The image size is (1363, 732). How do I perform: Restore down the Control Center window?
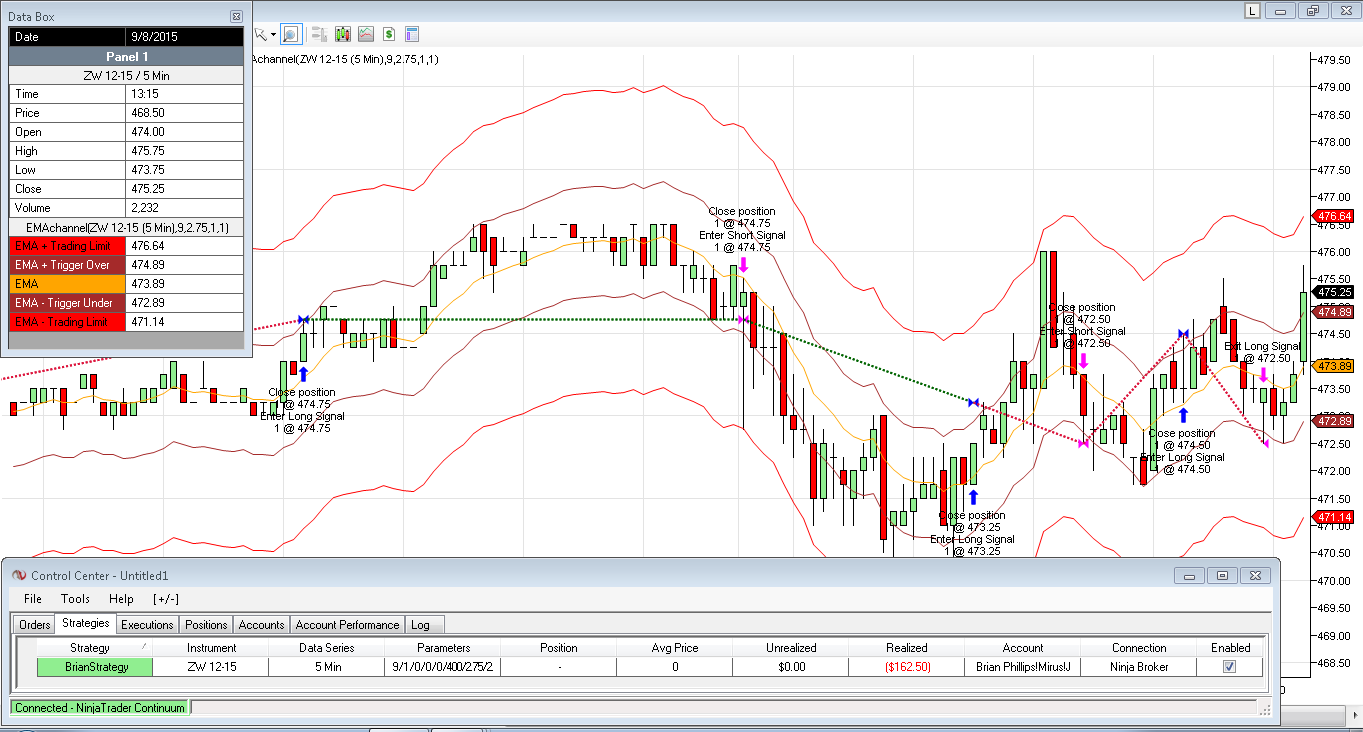1222,575
